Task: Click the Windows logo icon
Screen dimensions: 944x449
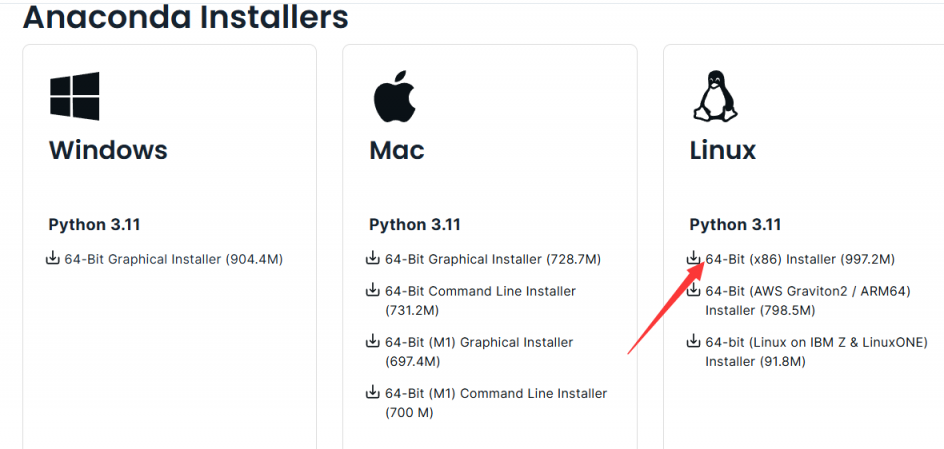Action: [x=75, y=97]
